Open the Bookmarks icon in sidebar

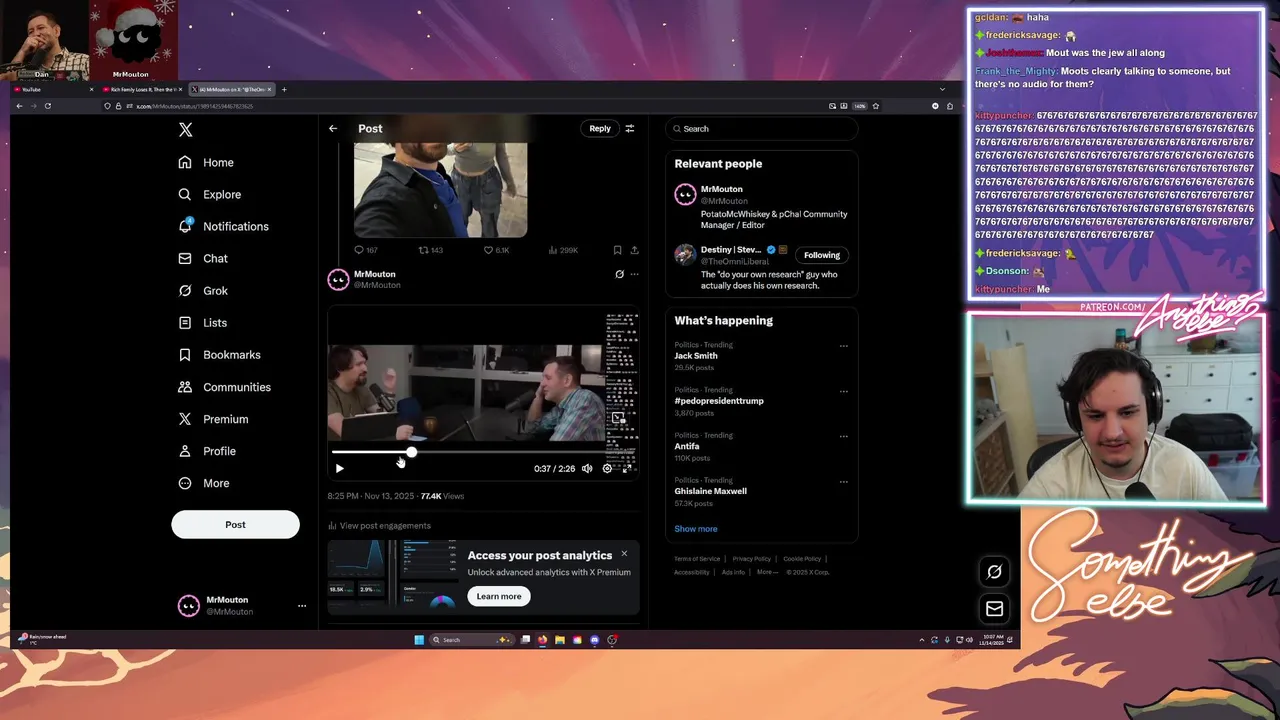pyautogui.click(x=185, y=355)
